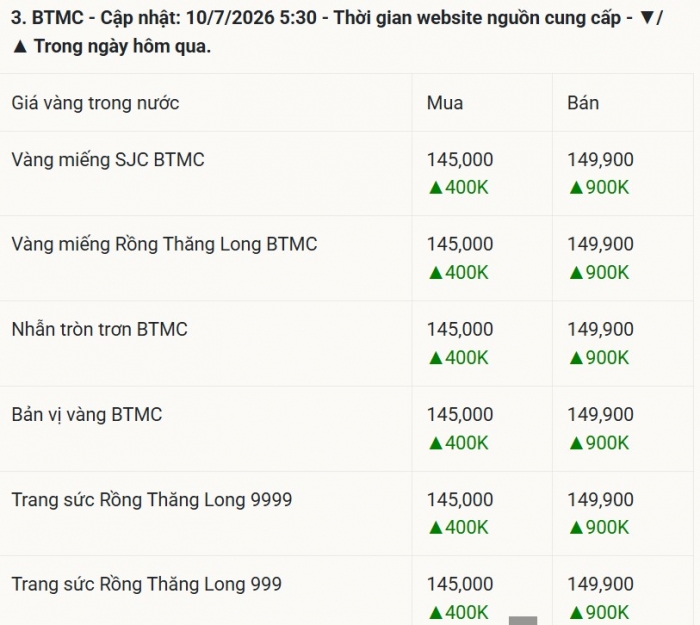Click the 'Giá vàng trong nước' header cell
The height and width of the screenshot is (625, 700).
[95, 104]
